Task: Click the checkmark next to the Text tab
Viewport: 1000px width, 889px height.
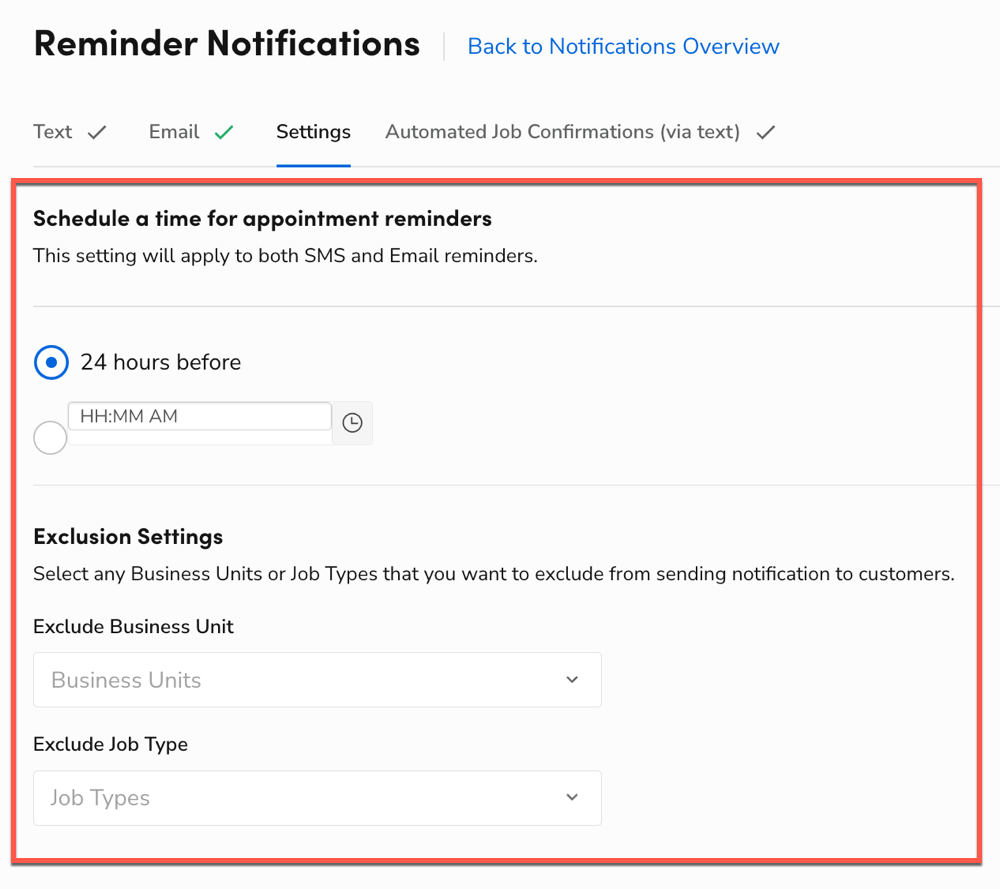Action: (97, 131)
